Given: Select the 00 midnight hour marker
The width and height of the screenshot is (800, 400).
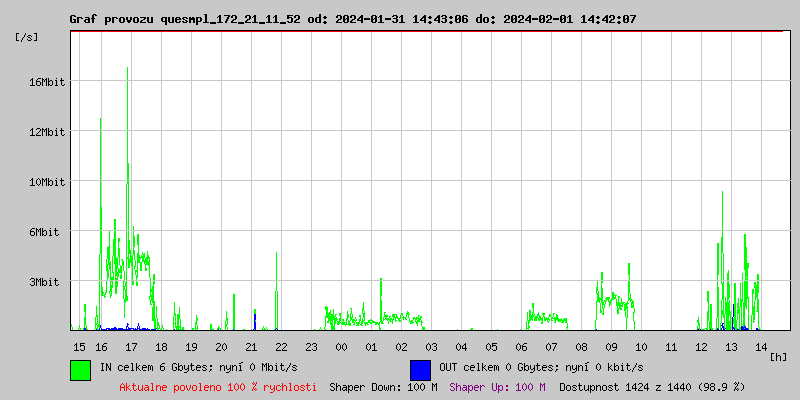Looking at the screenshot, I should [341, 346].
